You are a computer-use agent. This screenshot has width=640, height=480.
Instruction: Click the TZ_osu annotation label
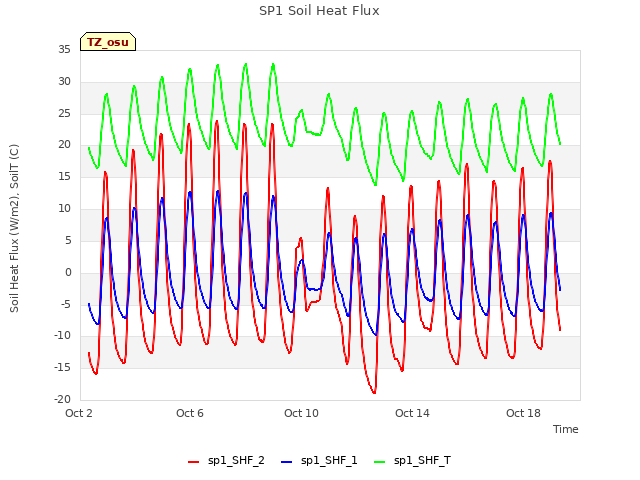[108, 42]
